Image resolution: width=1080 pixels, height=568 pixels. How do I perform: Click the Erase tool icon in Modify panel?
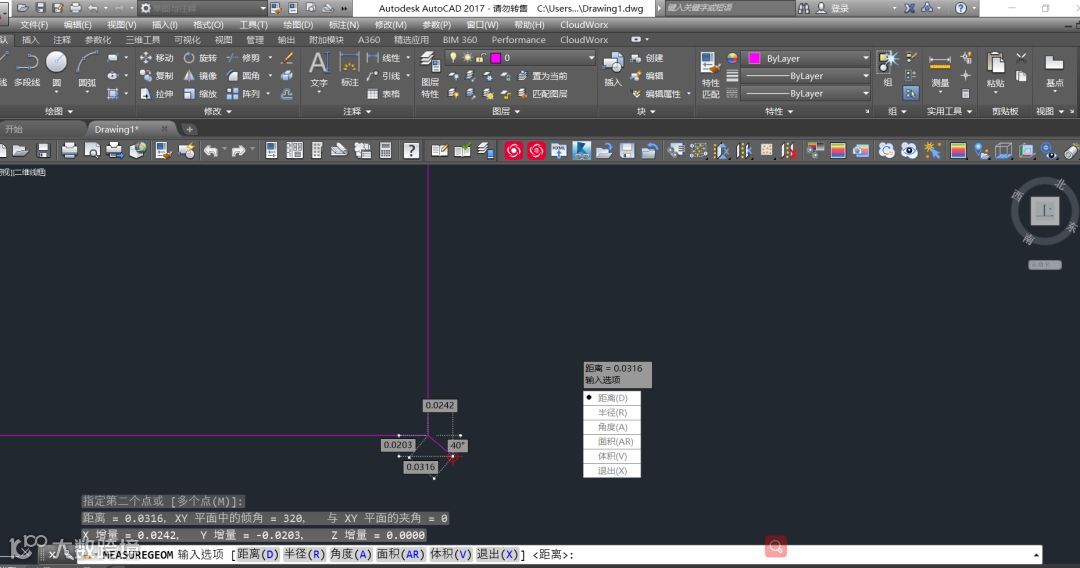coord(288,58)
